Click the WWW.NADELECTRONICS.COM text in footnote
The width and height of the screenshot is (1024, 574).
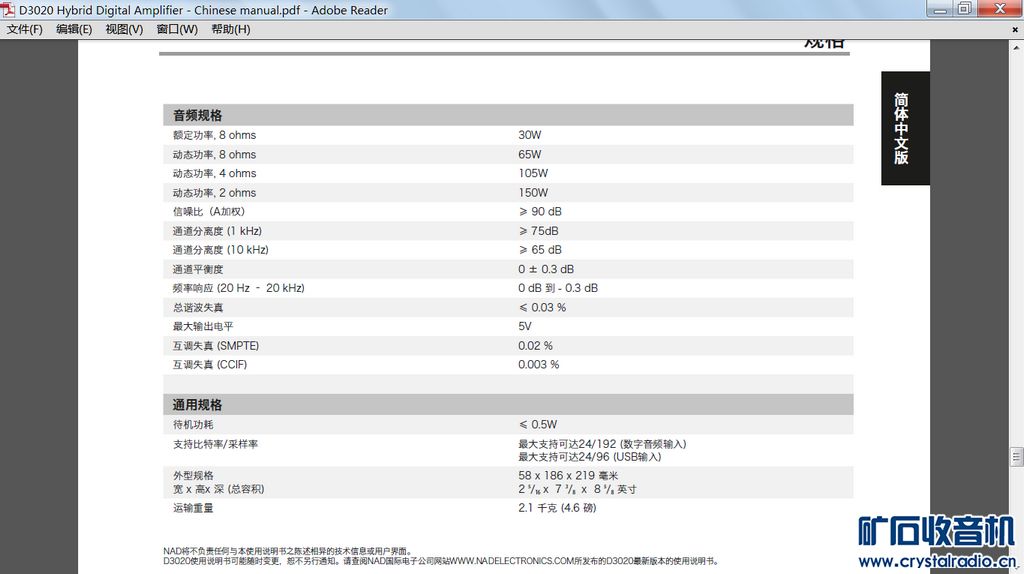click(x=512, y=561)
